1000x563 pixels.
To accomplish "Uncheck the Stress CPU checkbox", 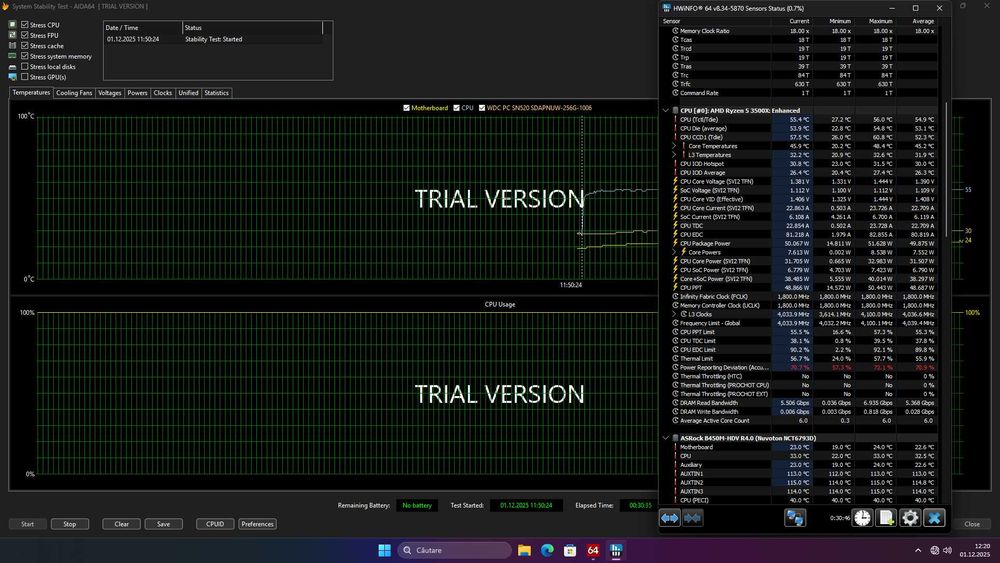I will coord(25,25).
